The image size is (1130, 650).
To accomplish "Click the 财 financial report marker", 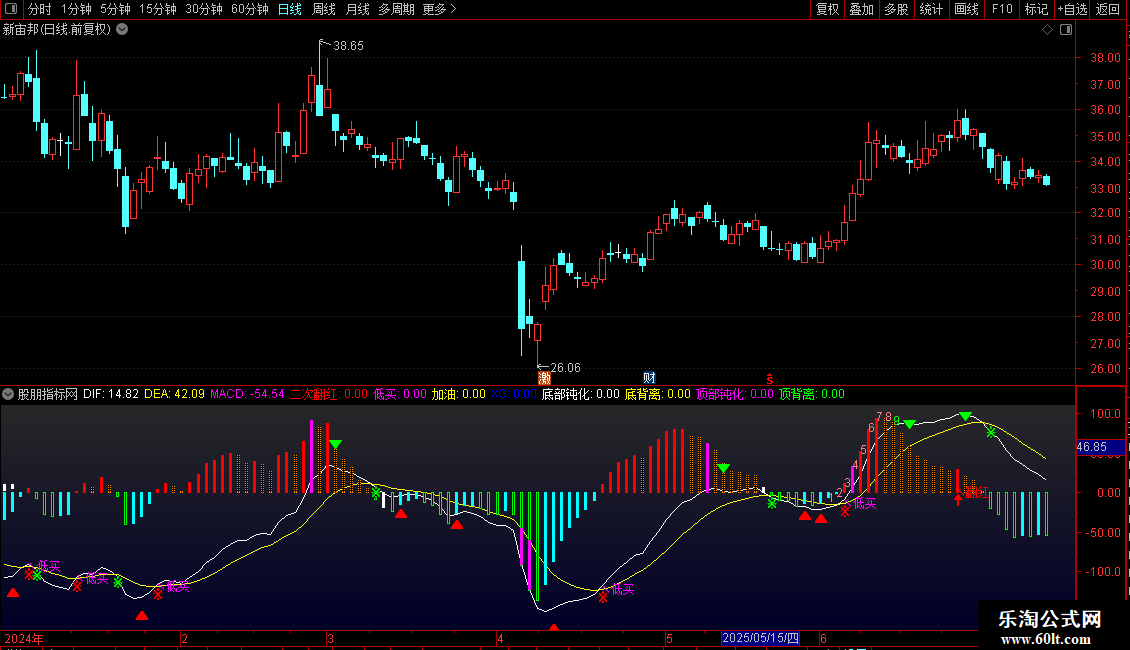I will pos(649,378).
